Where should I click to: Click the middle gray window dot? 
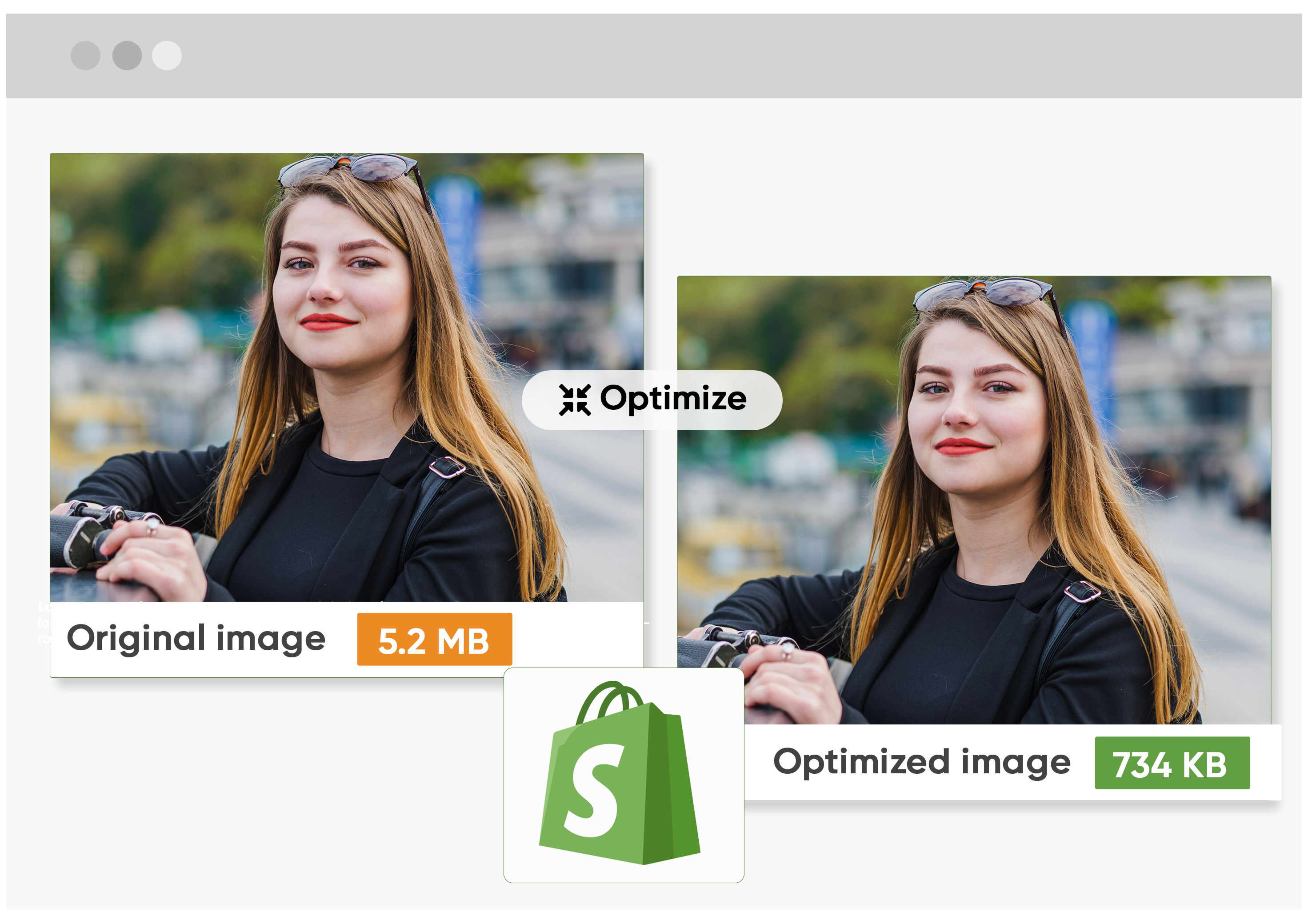(127, 56)
